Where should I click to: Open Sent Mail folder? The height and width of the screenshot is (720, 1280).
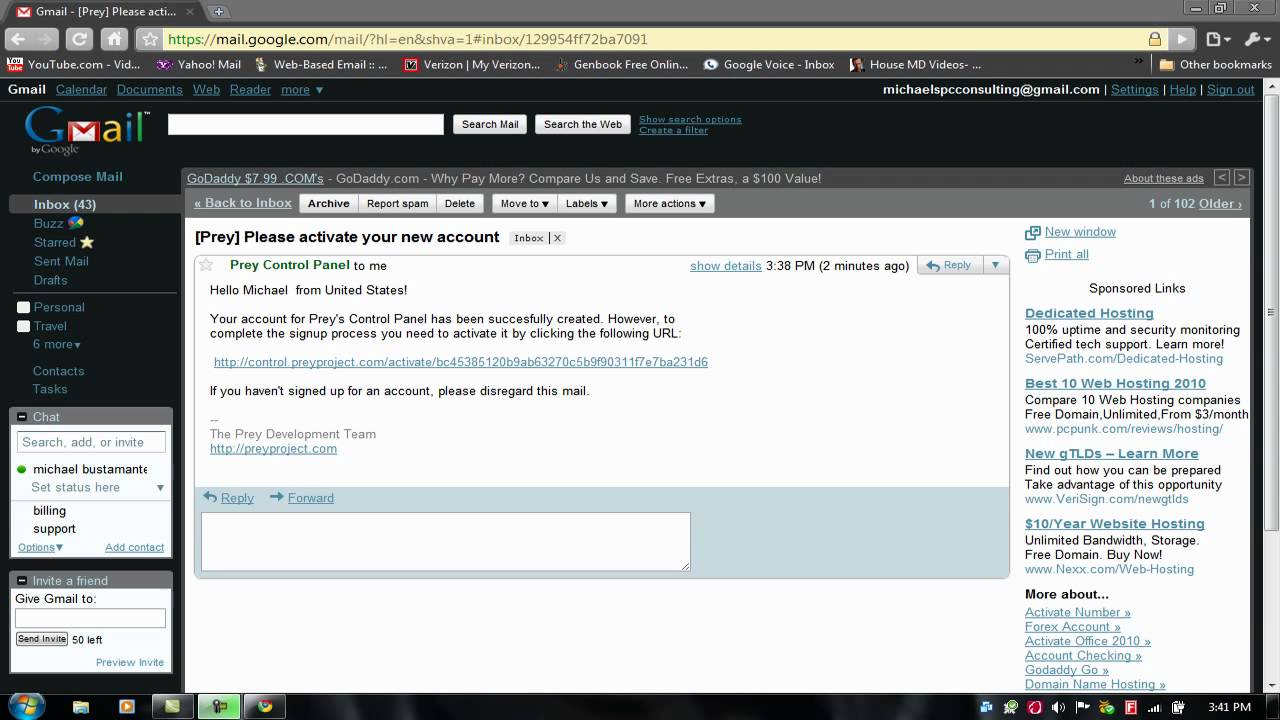61,261
